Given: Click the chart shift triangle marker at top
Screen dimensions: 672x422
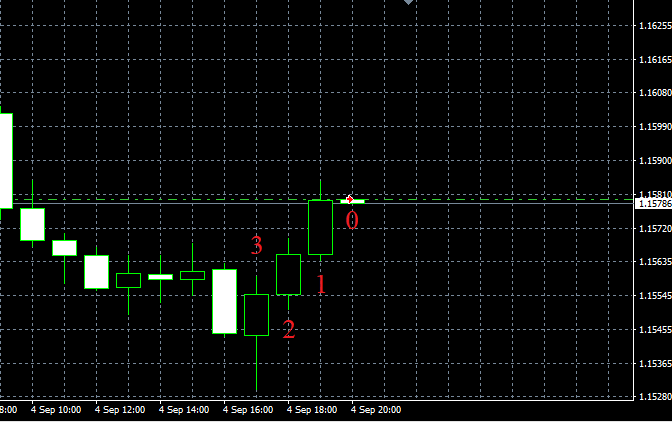Looking at the screenshot, I should click(x=408, y=3).
